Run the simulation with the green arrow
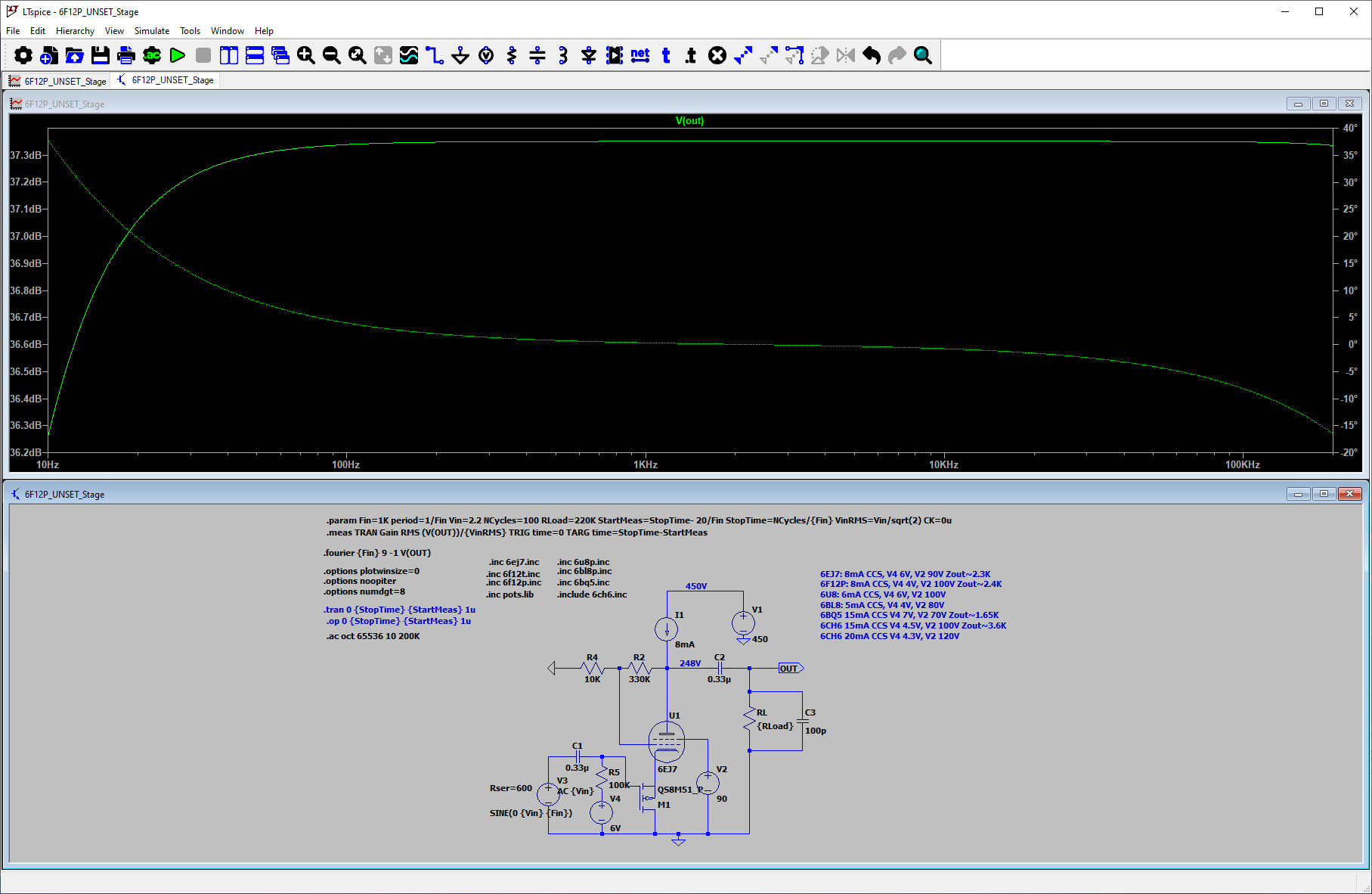1372x894 pixels. pyautogui.click(x=178, y=55)
